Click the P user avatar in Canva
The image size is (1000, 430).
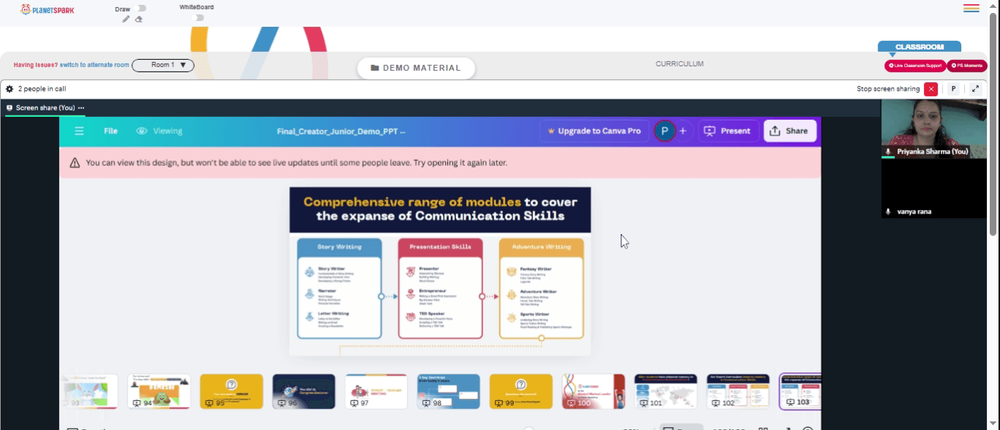click(x=665, y=131)
